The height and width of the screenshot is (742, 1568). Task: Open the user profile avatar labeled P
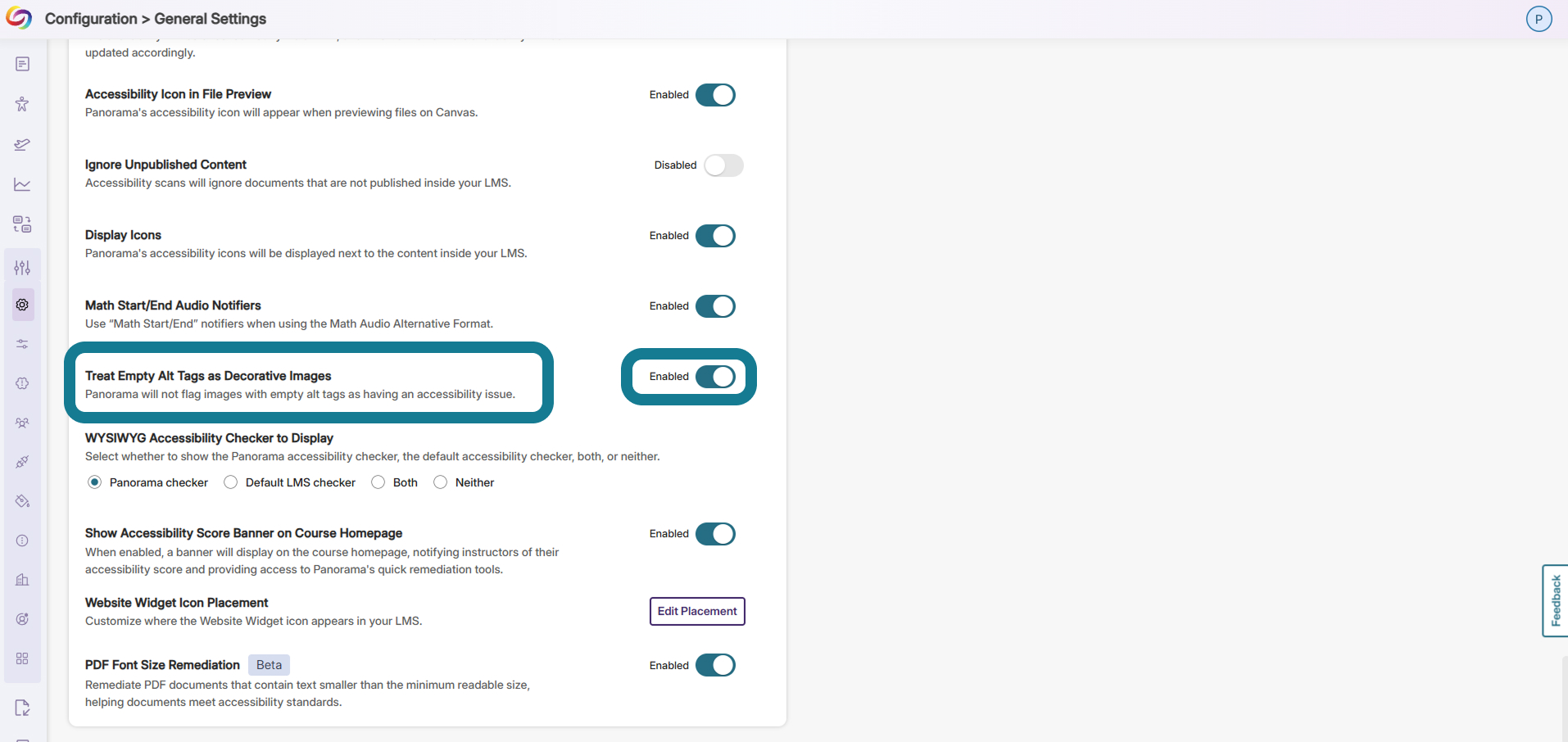1539,19
